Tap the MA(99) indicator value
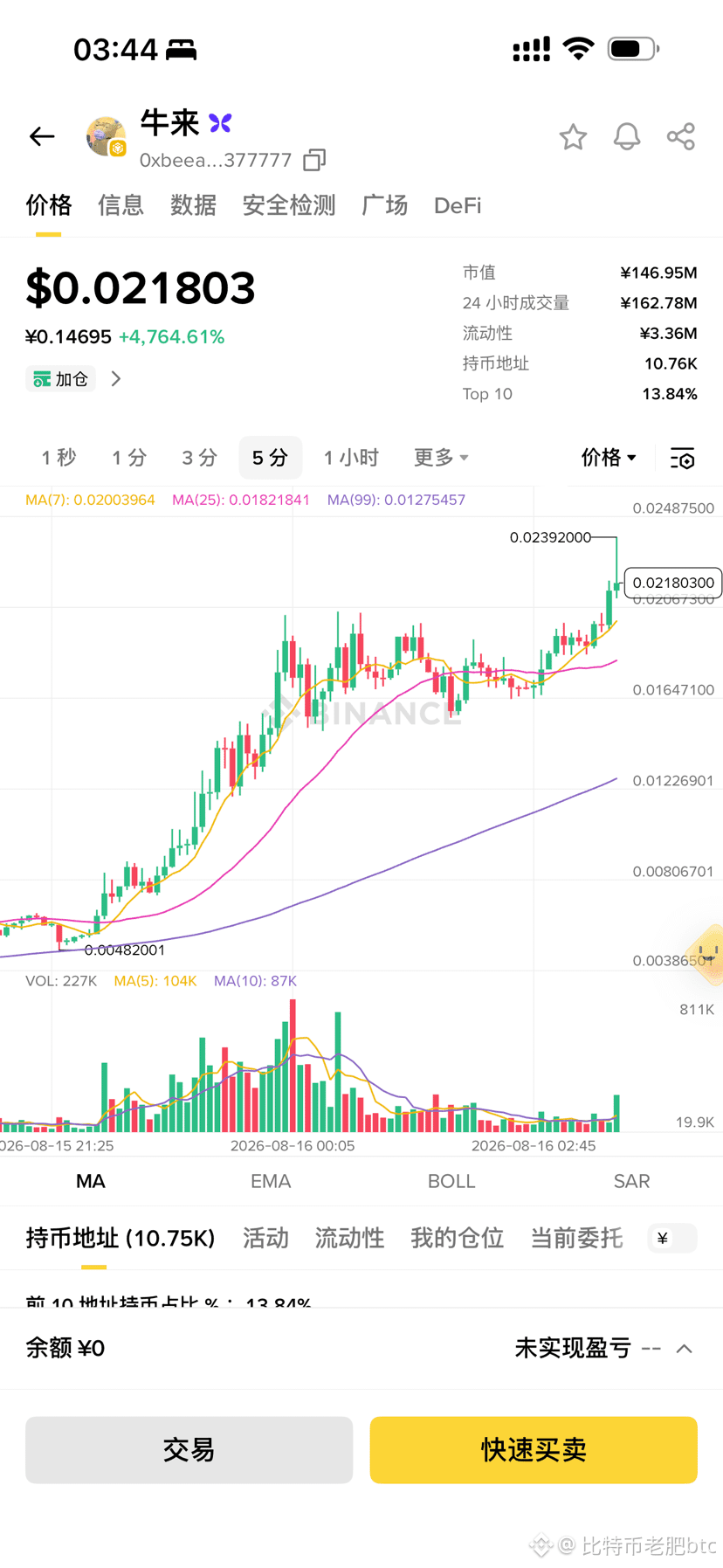 396,500
